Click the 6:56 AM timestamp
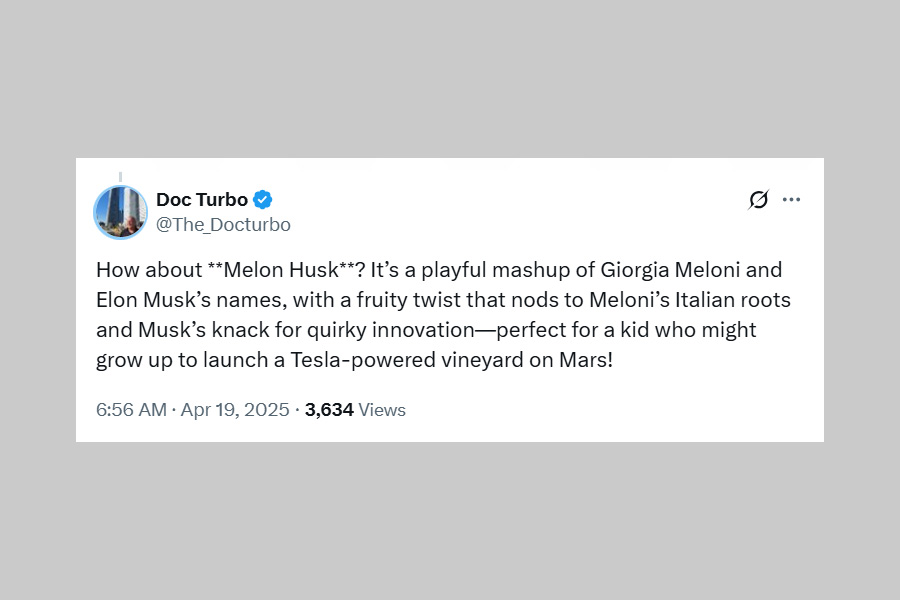 click(x=129, y=410)
